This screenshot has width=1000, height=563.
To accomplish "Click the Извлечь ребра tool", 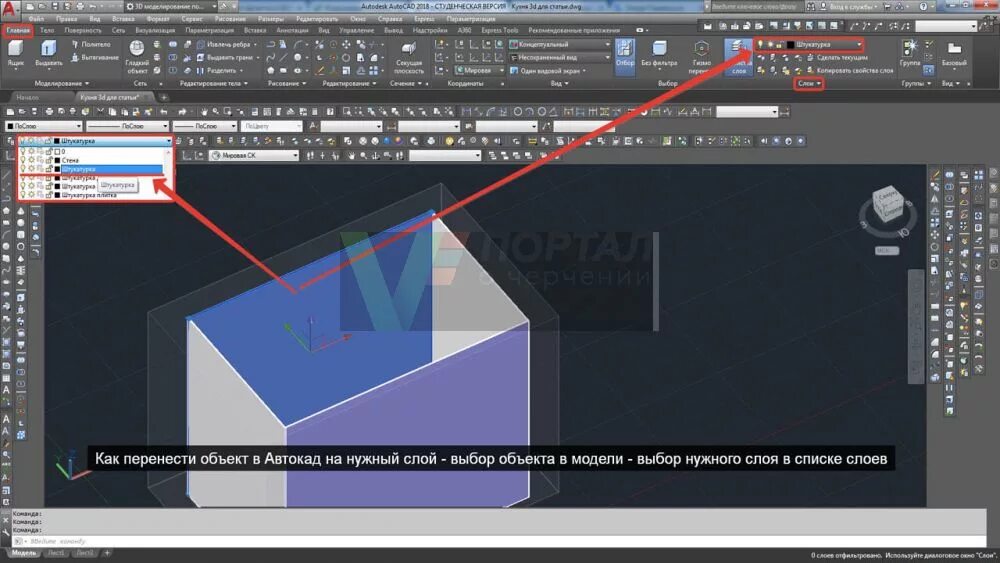I will pyautogui.click(x=228, y=44).
